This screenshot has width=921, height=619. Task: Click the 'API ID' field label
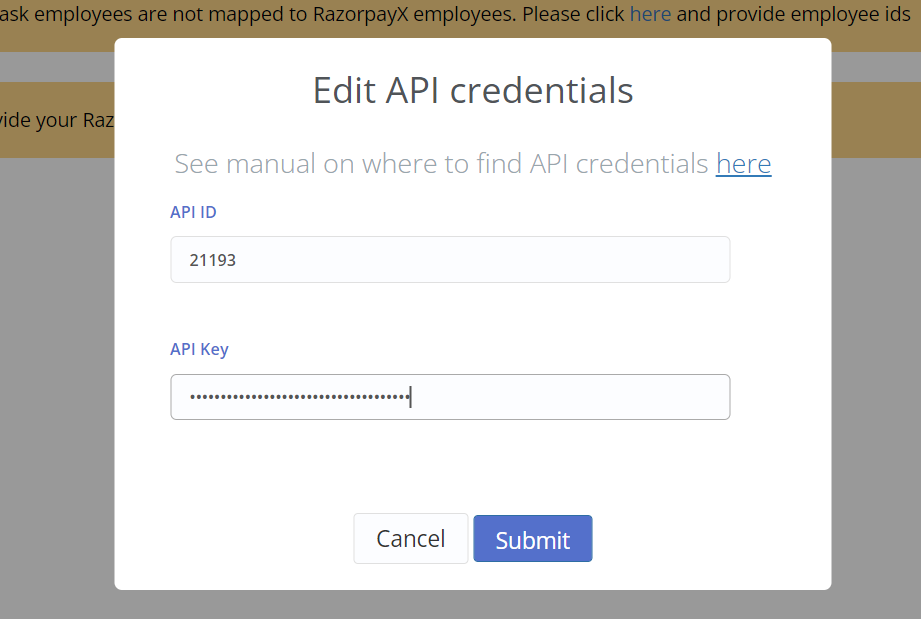193,212
